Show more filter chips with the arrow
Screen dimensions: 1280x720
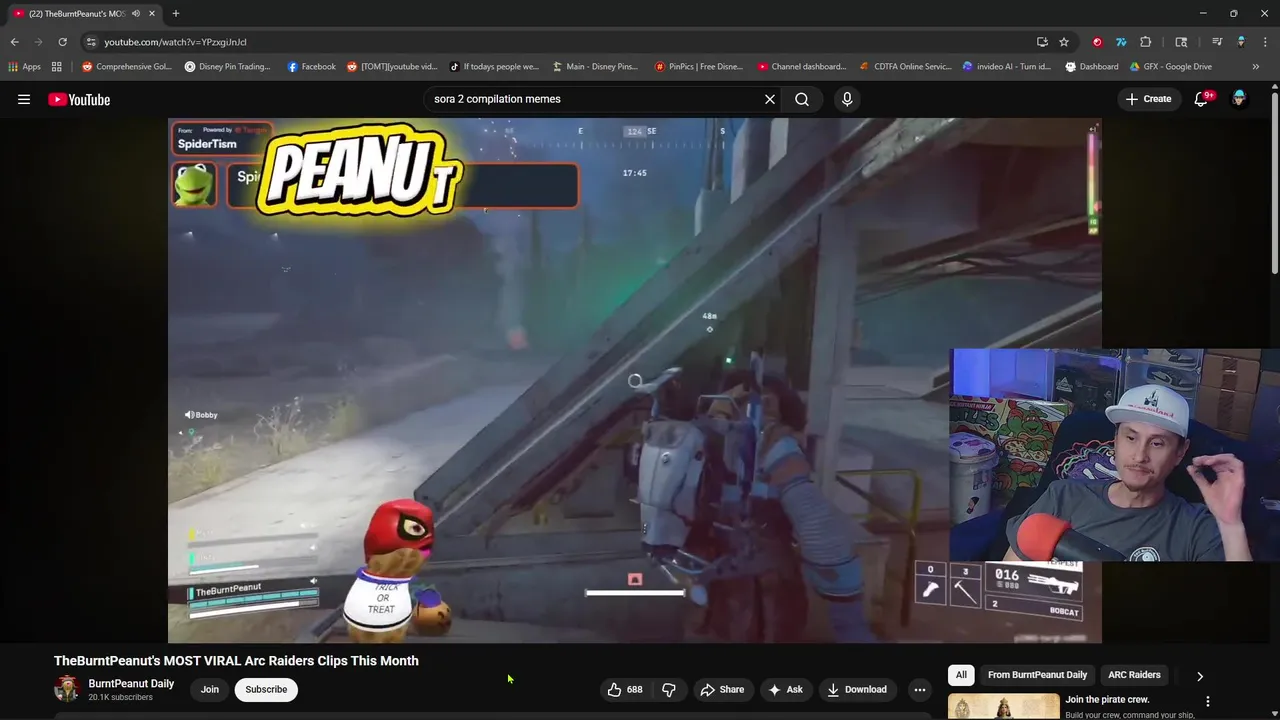pos(1200,676)
